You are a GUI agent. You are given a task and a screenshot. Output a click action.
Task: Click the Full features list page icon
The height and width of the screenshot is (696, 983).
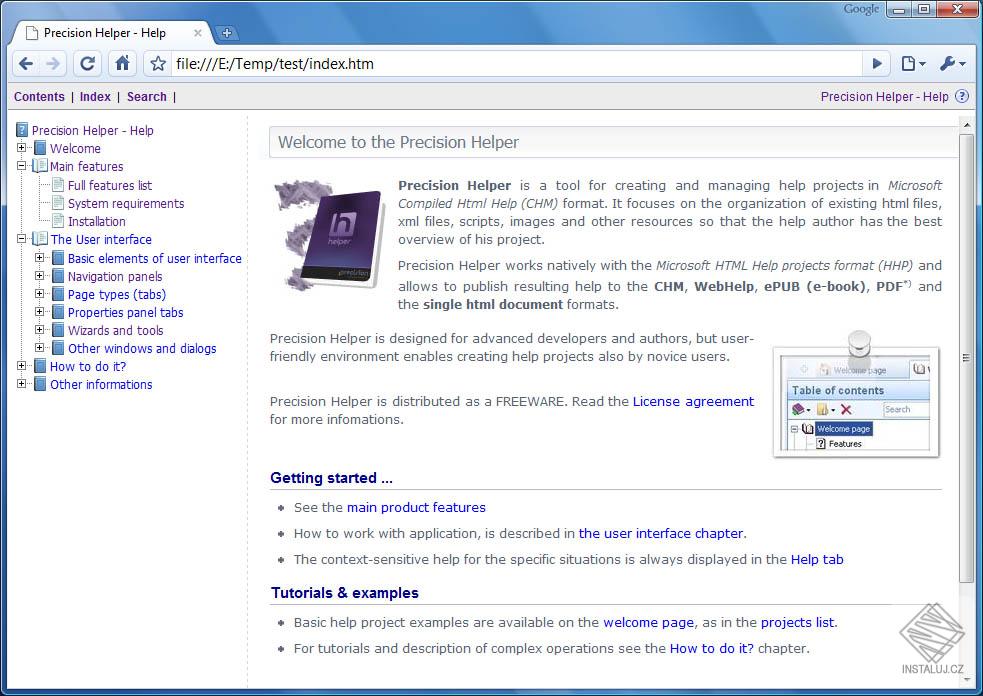click(x=58, y=184)
